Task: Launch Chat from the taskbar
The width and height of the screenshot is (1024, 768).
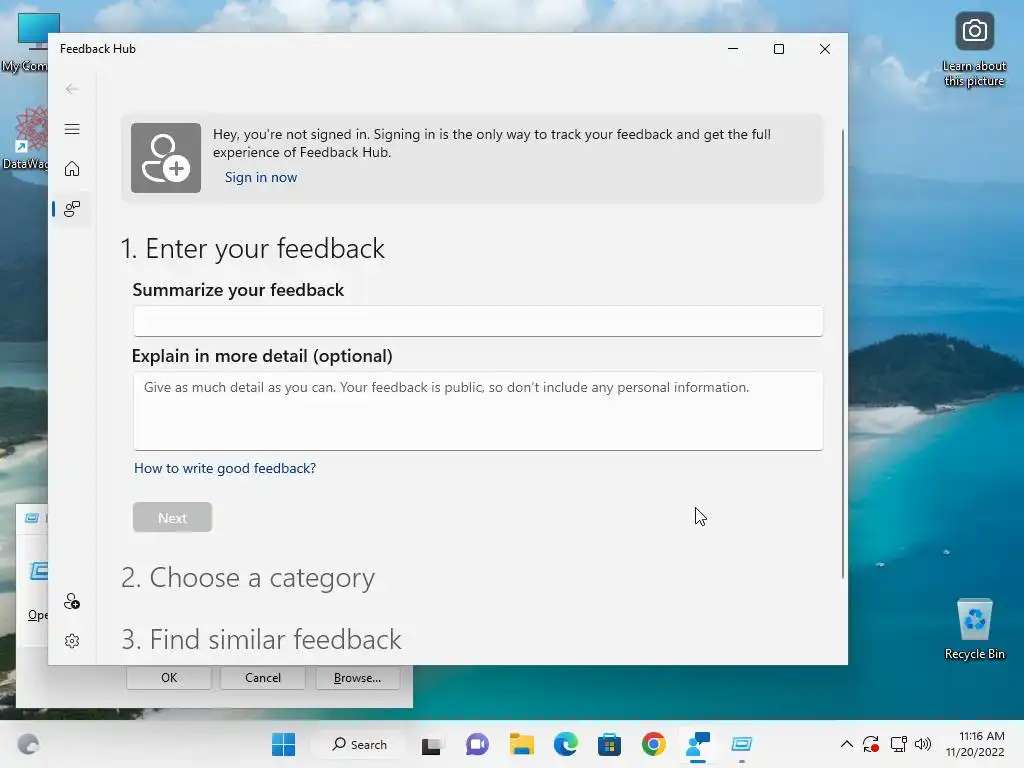Action: (477, 744)
